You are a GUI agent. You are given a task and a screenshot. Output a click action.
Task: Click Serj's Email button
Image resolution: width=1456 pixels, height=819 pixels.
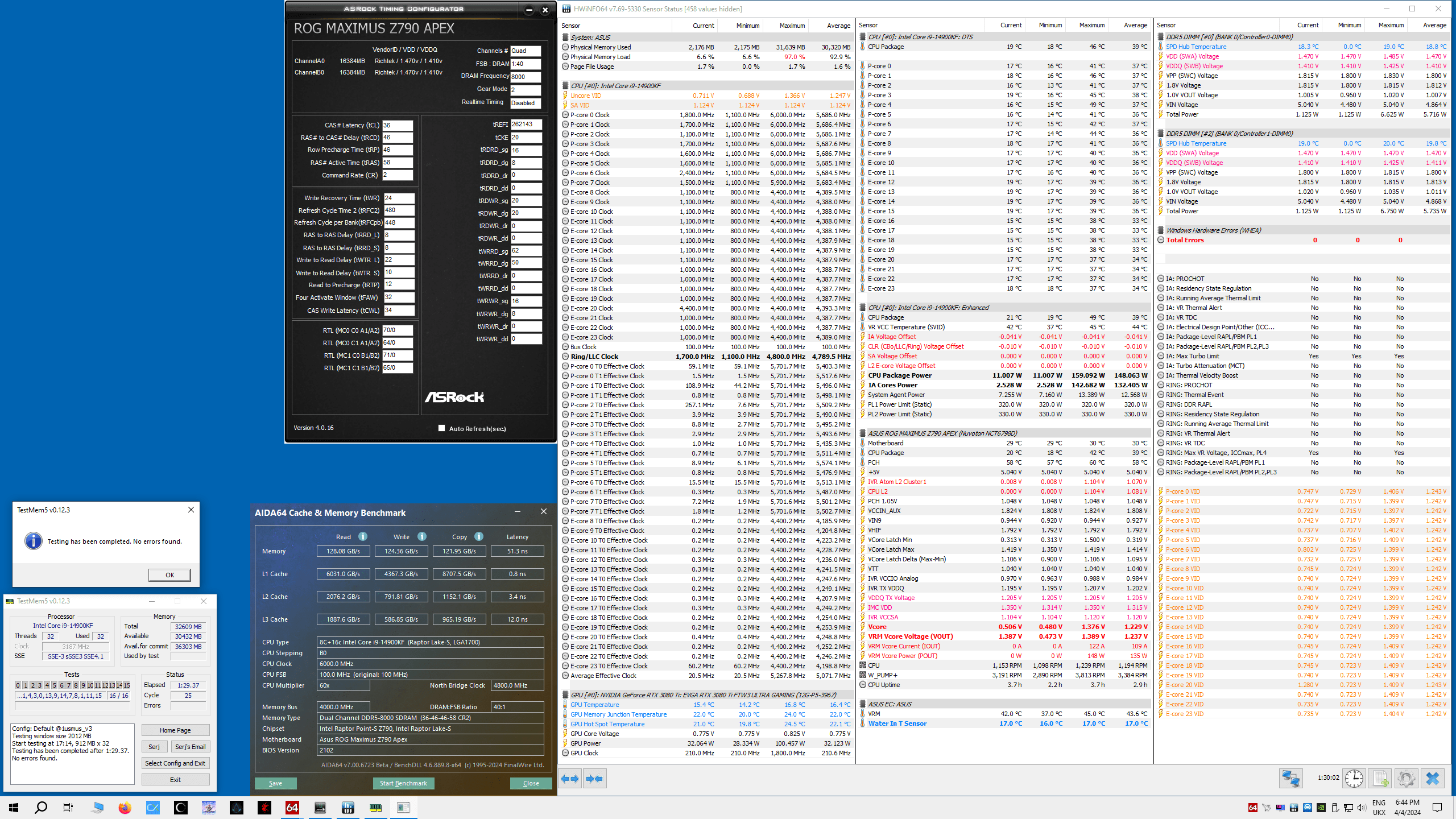coord(191,747)
